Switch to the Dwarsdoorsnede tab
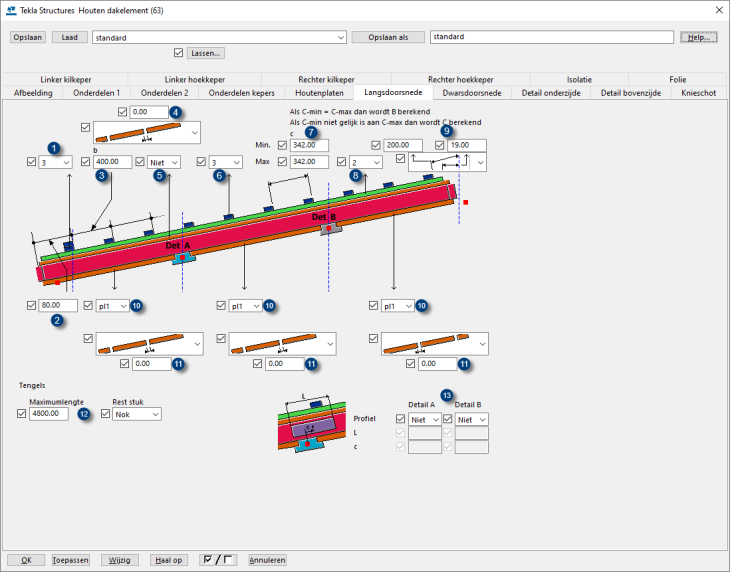 (472, 93)
